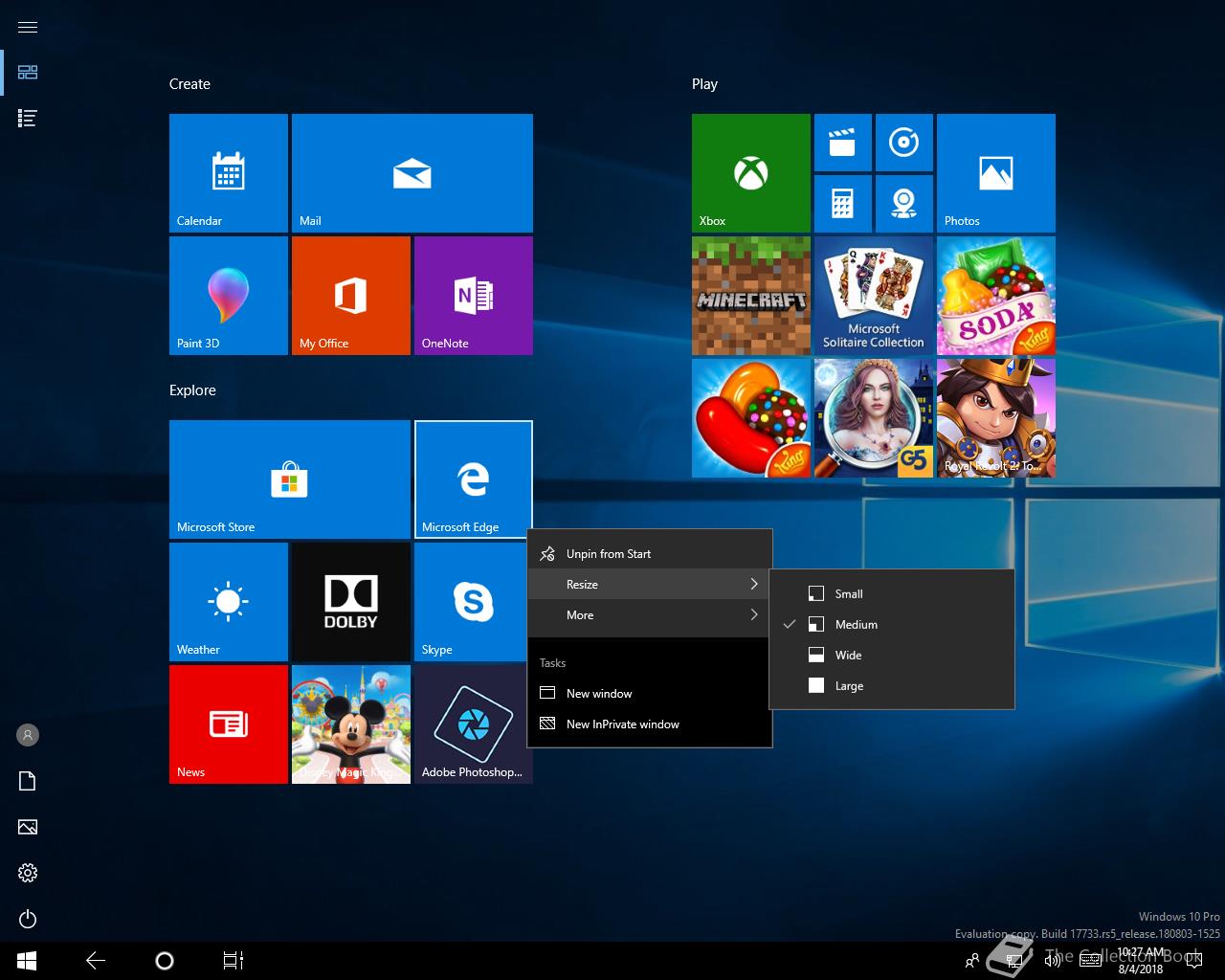Expand the hamburger menu in Start
Screen dimensions: 1225x980
[x=28, y=27]
